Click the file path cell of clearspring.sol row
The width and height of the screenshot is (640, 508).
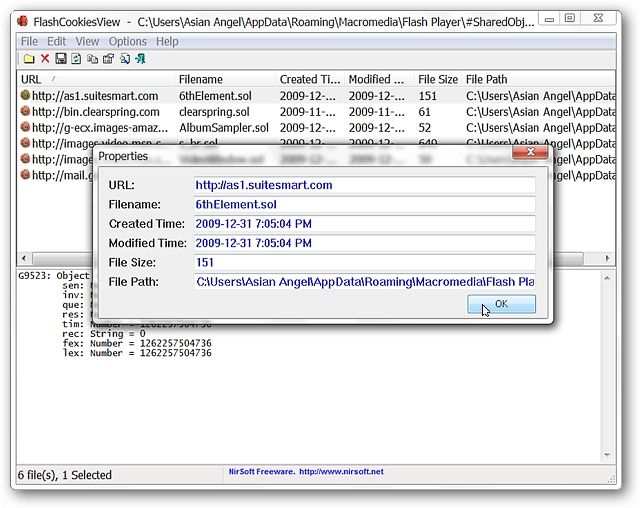click(x=540, y=112)
